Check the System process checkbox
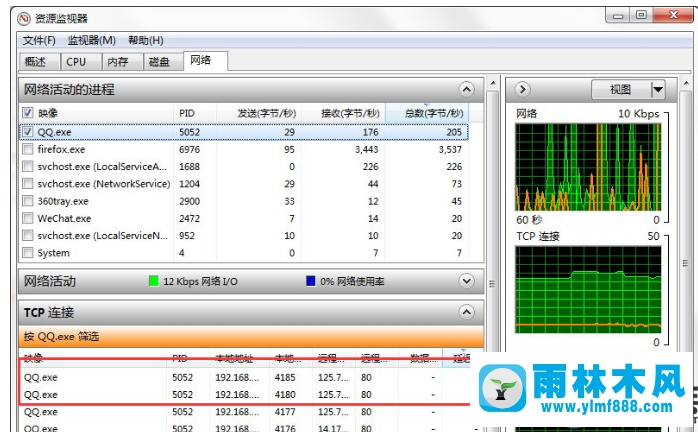 pyautogui.click(x=28, y=253)
